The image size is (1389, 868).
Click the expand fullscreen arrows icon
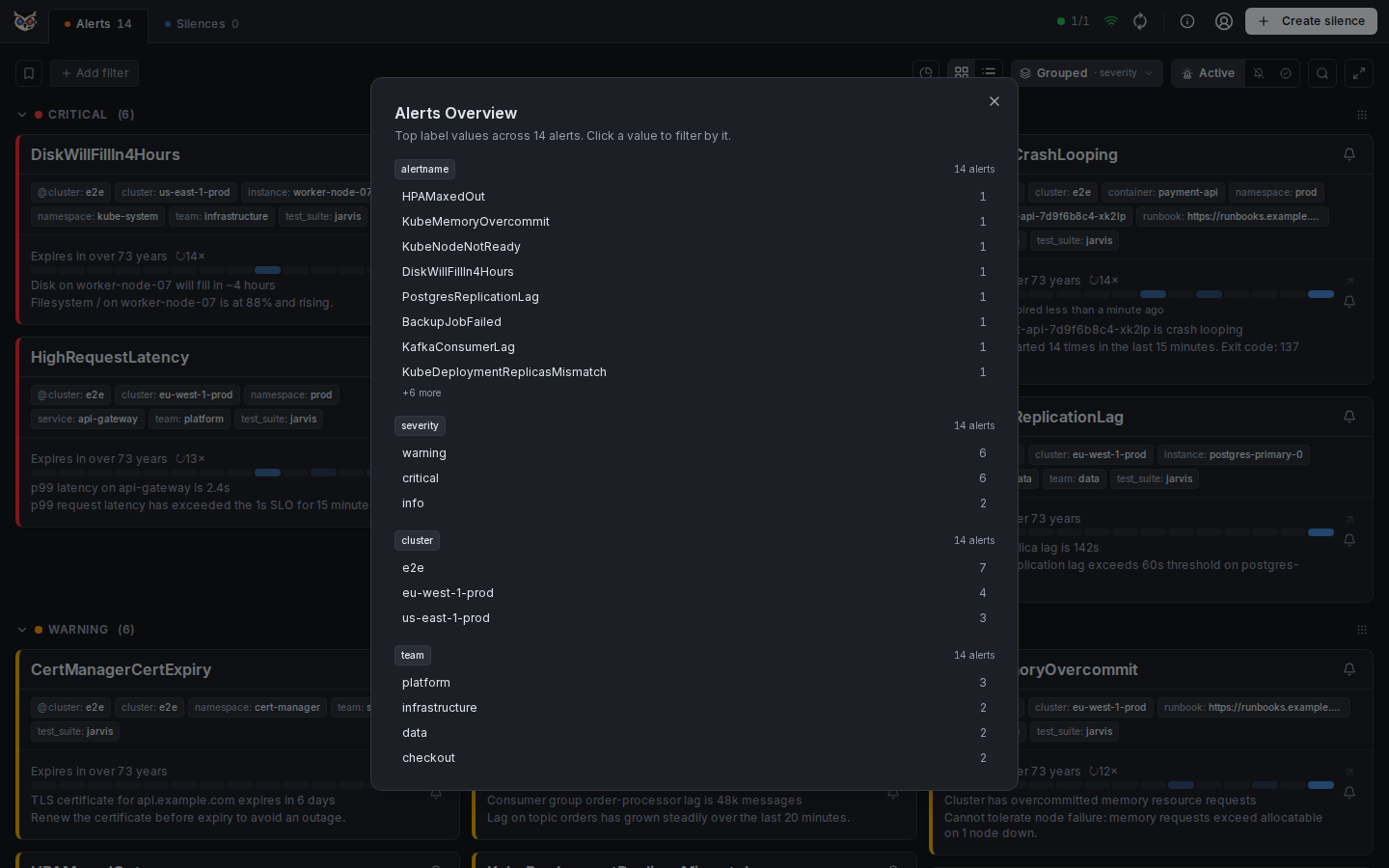[x=1359, y=73]
